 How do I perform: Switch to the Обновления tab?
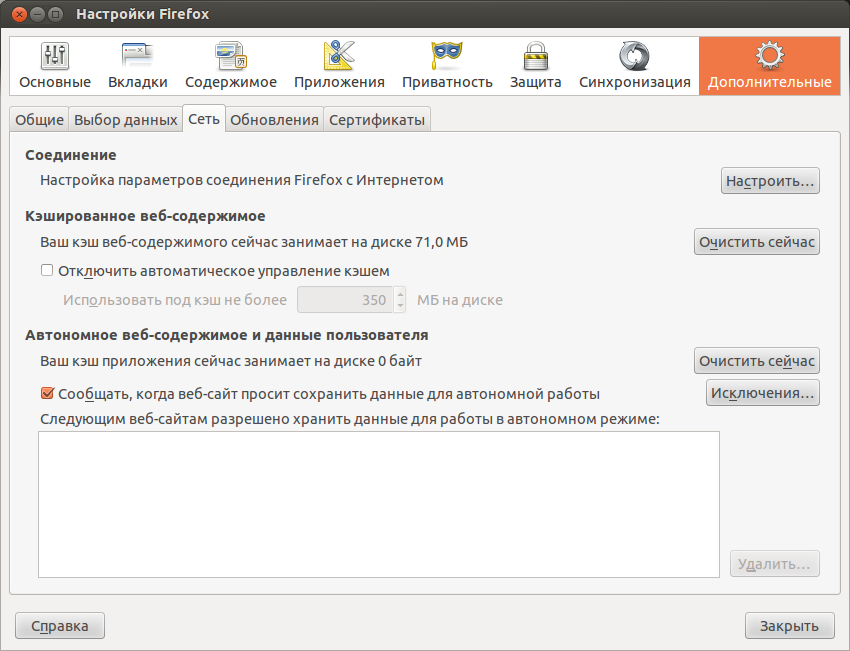click(274, 120)
